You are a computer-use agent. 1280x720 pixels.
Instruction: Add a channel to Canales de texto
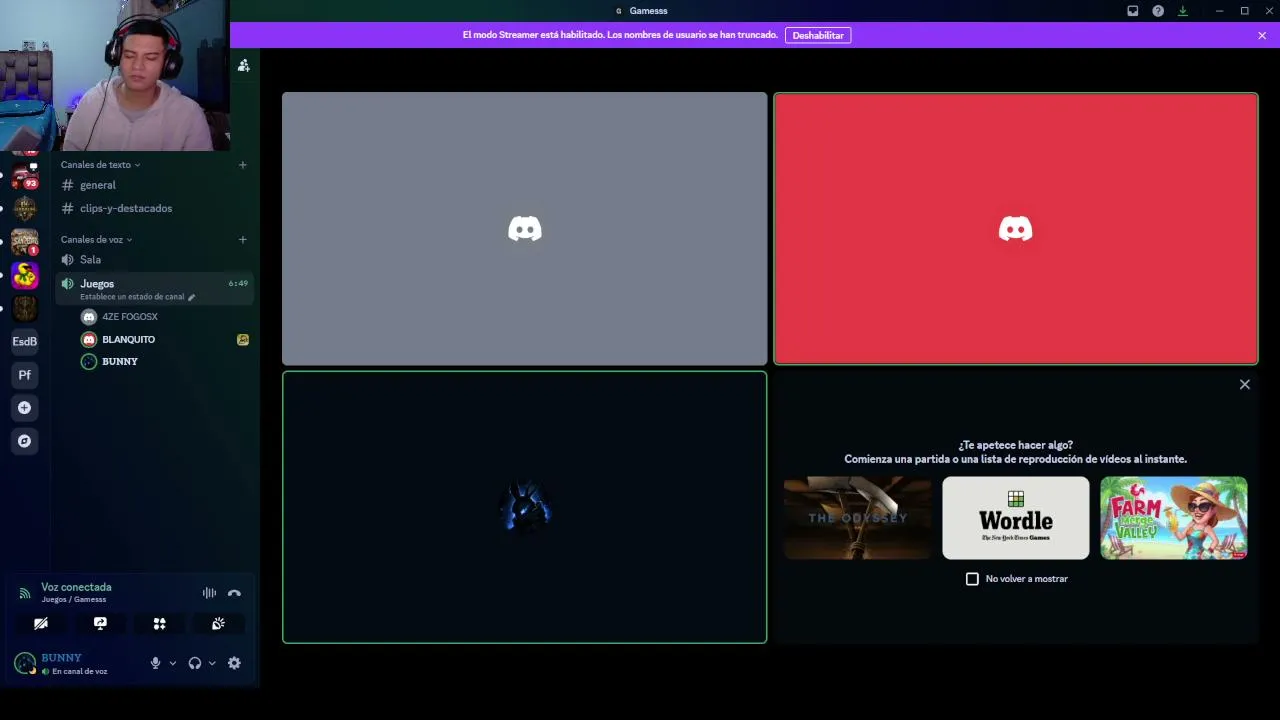[242, 165]
